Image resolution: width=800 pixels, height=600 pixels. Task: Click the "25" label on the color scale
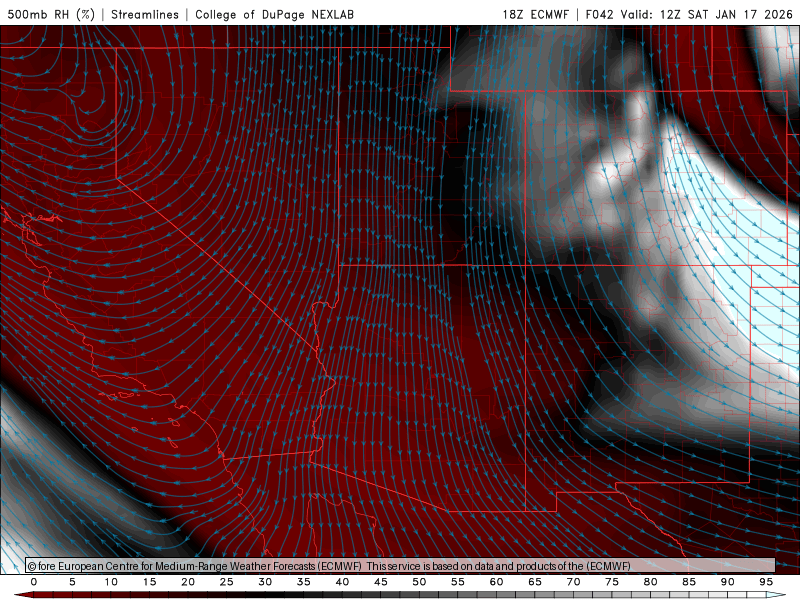point(227,582)
